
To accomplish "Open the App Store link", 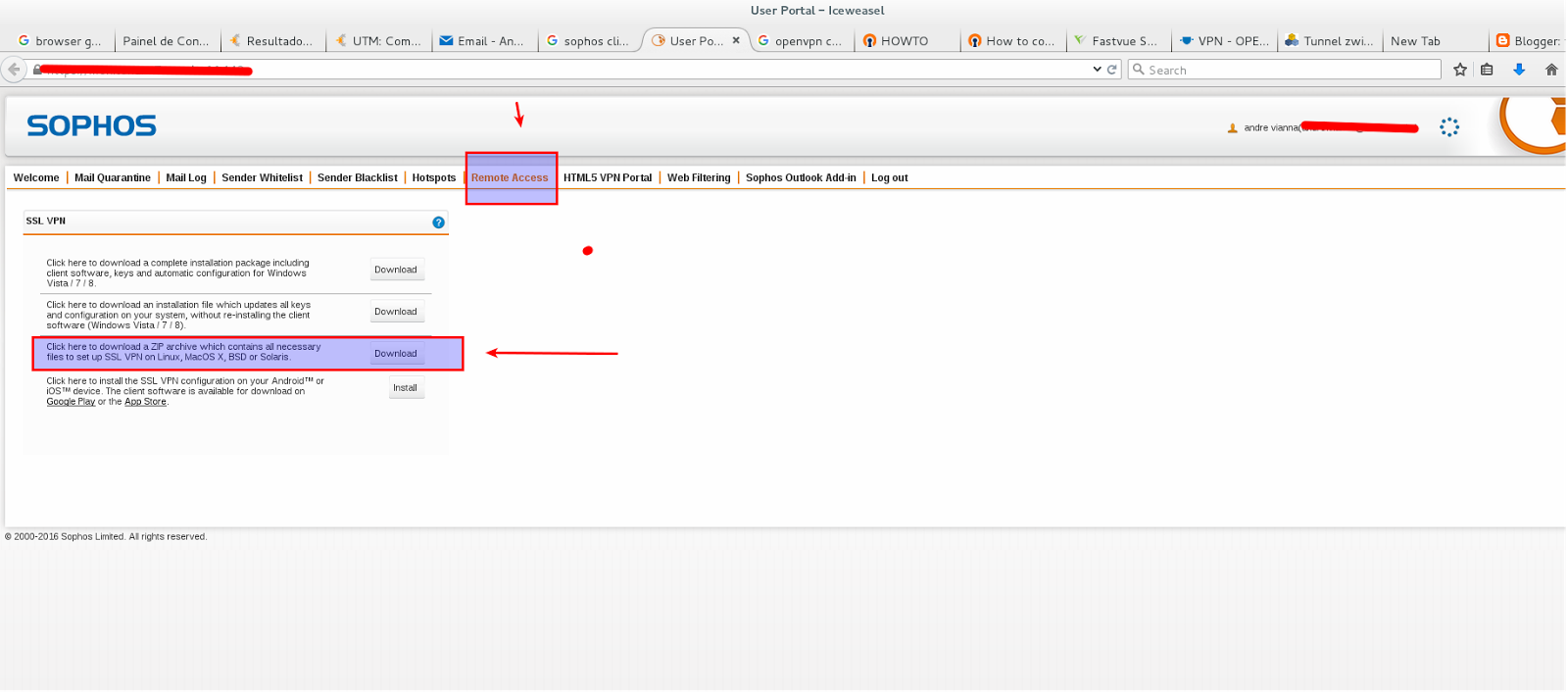I will pos(145,402).
